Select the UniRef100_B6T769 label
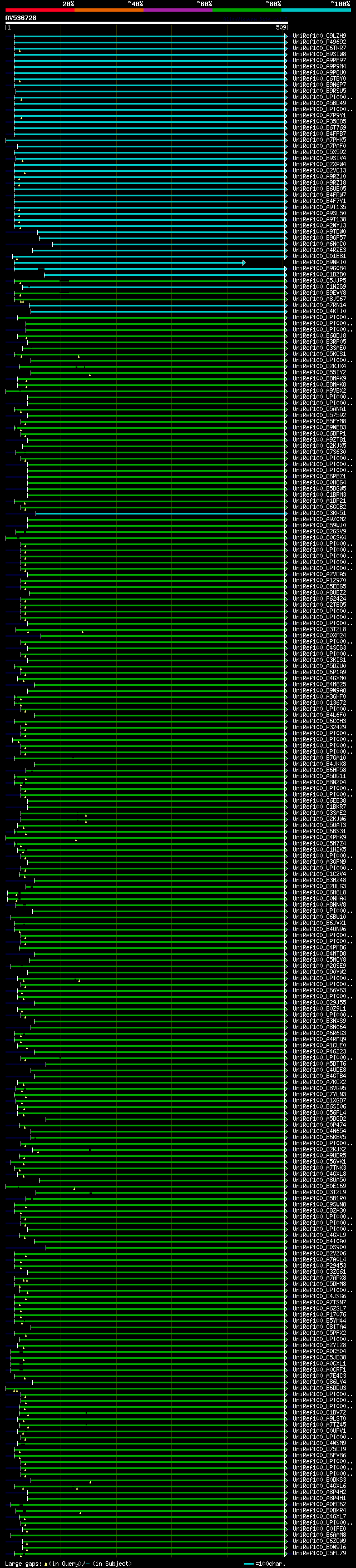Image resolution: width=356 pixels, height=1568 pixels. (319, 128)
